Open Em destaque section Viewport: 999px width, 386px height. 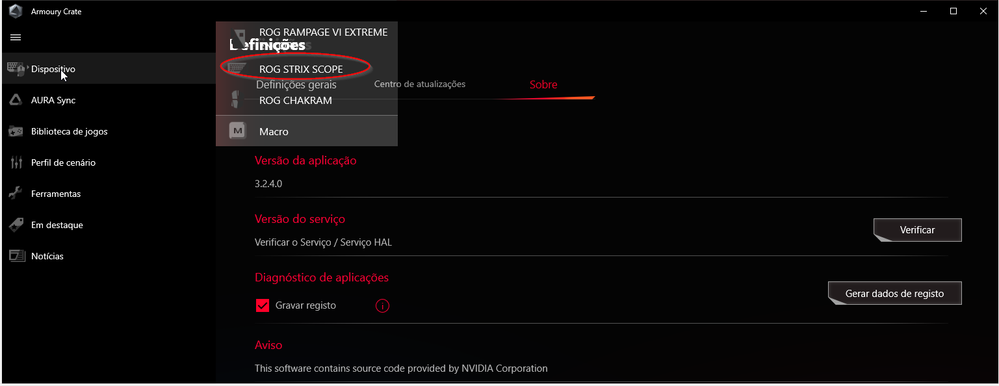pyautogui.click(x=108, y=225)
